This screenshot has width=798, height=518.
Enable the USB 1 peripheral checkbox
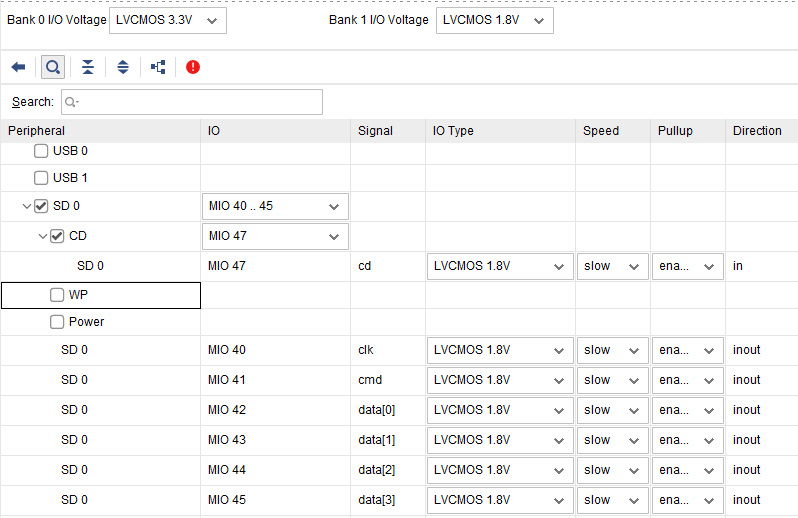pos(41,178)
